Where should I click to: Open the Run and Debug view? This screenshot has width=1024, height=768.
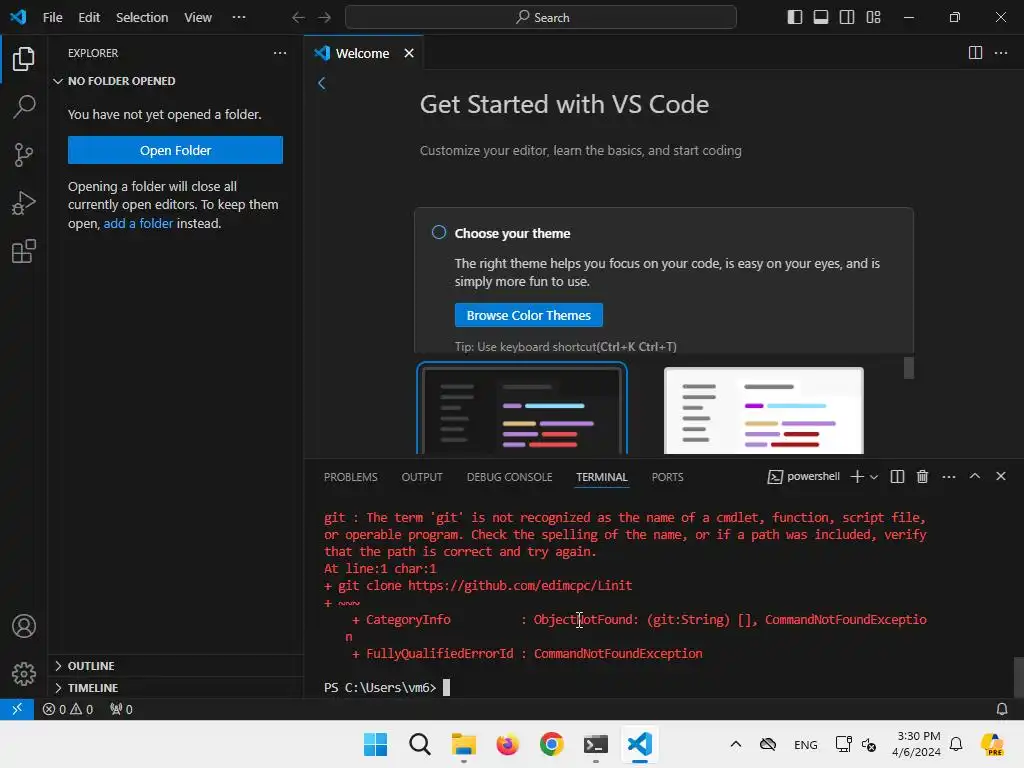pos(24,203)
